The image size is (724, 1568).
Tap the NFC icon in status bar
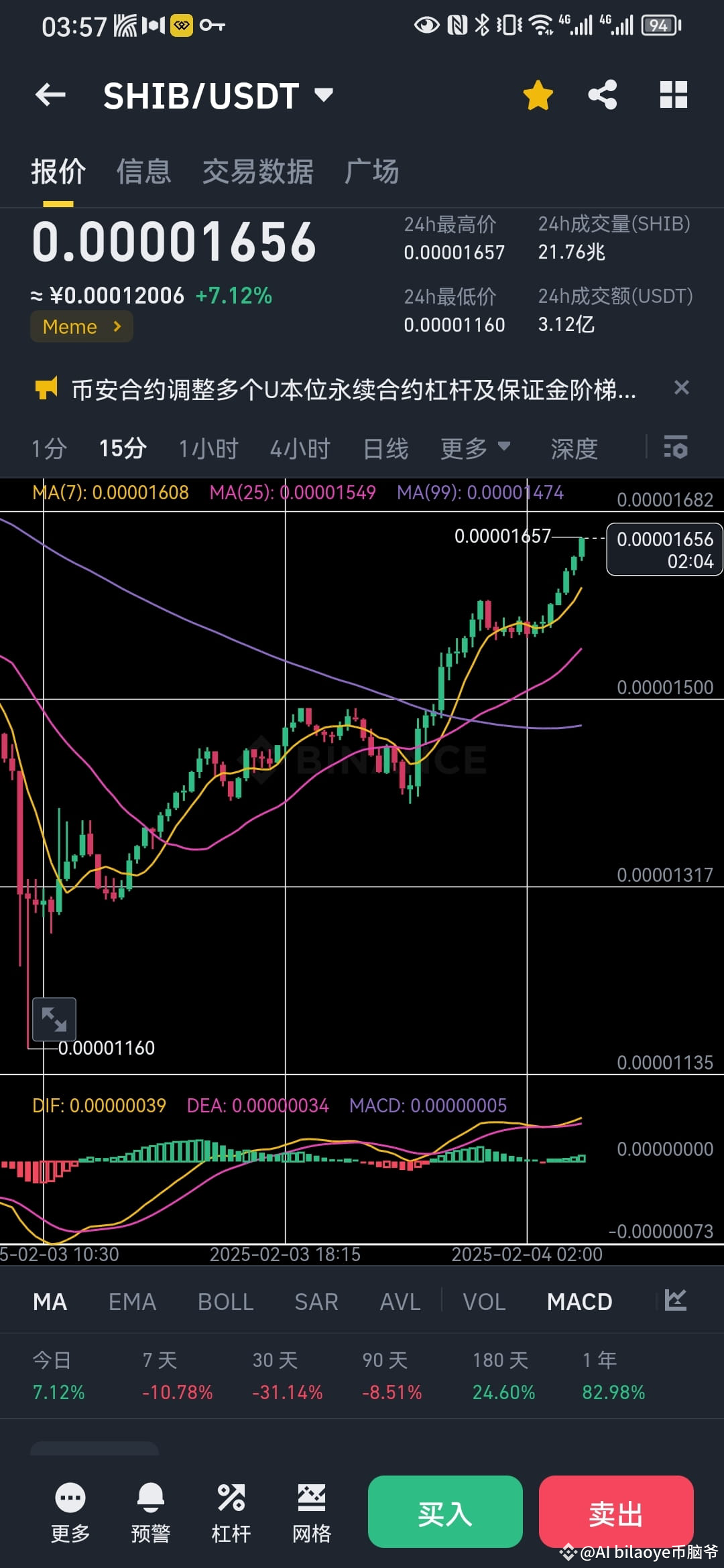[457, 25]
